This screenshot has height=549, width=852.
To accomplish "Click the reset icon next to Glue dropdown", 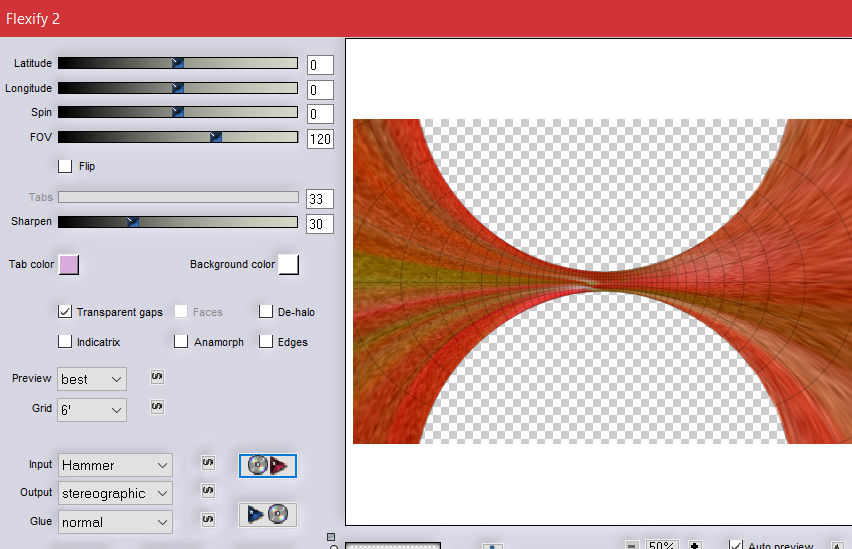I will (x=208, y=519).
